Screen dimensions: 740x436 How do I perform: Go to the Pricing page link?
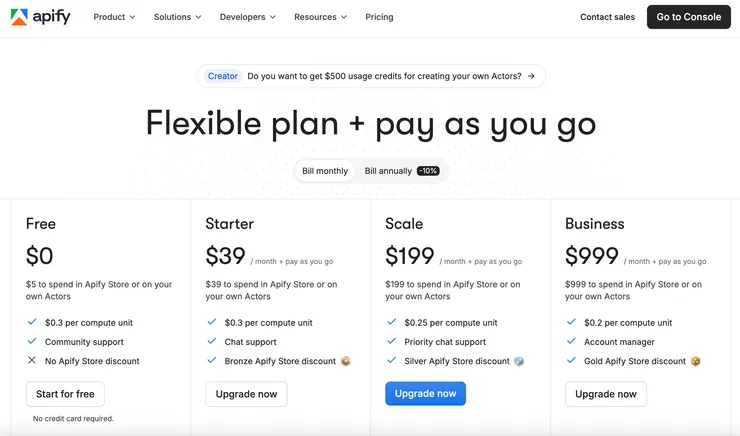[379, 17]
